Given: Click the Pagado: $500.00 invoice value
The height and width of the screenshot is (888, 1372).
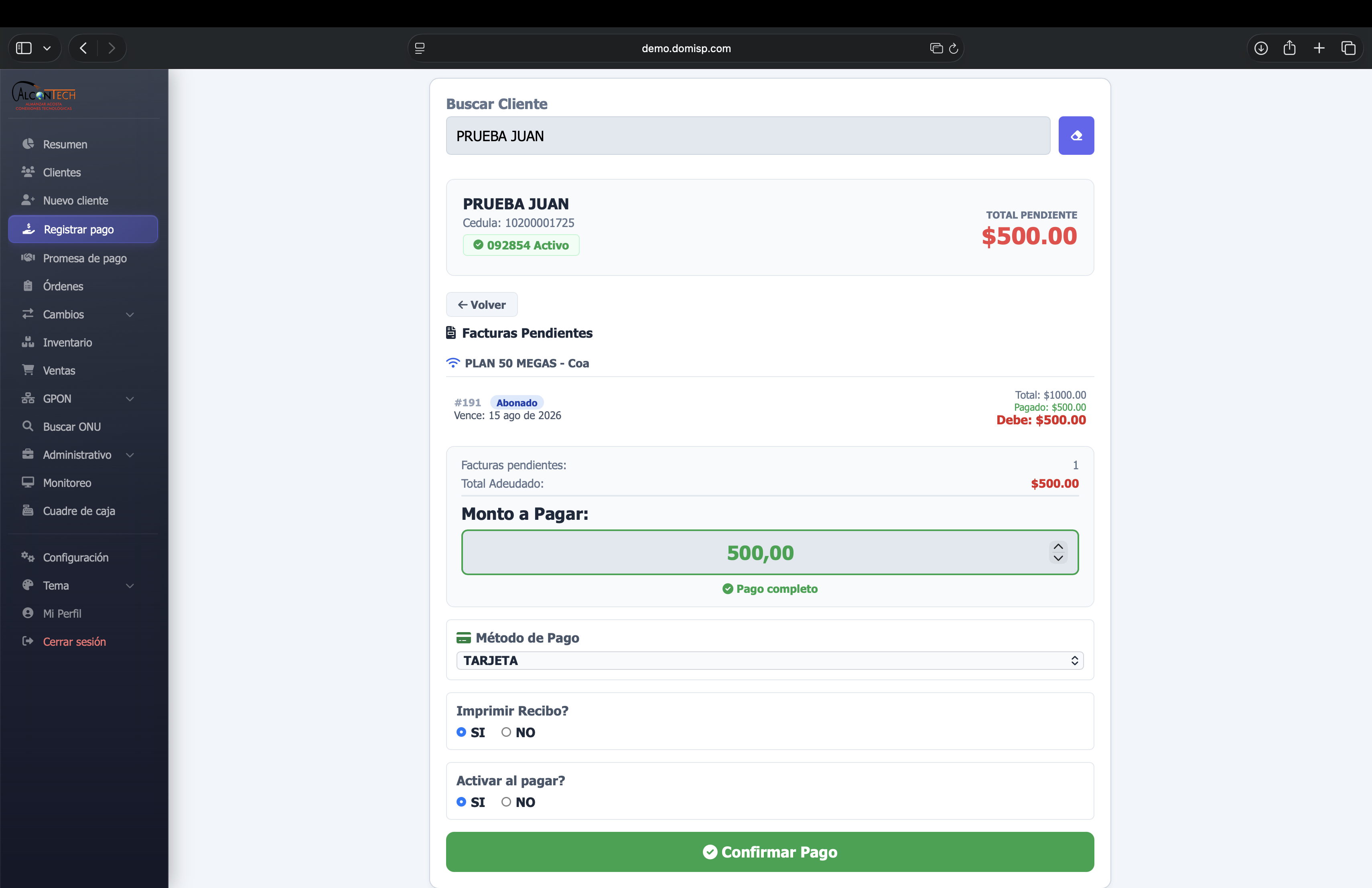Looking at the screenshot, I should coord(1050,408).
